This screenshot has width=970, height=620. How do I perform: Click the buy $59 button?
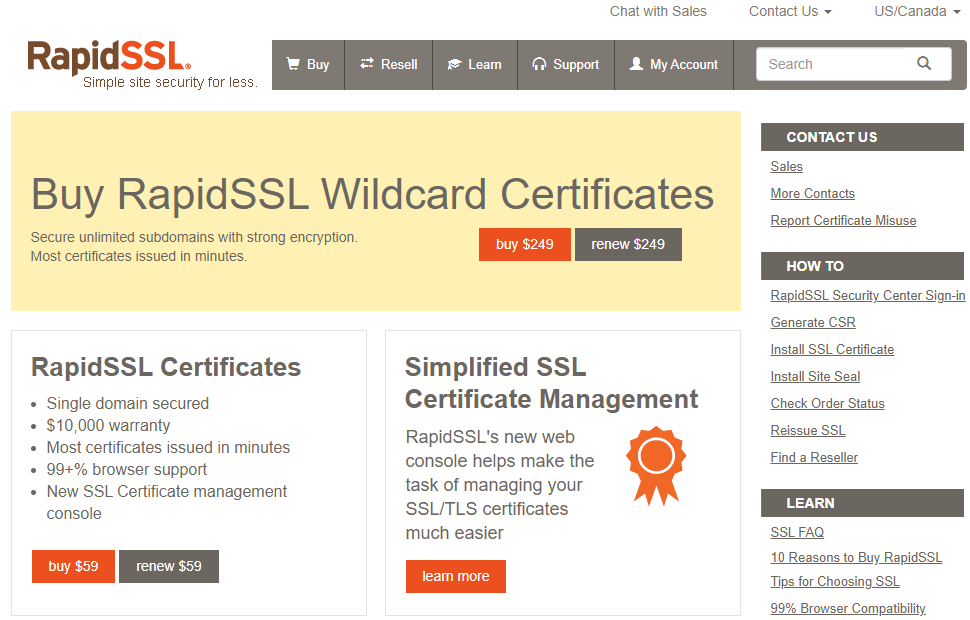click(73, 566)
